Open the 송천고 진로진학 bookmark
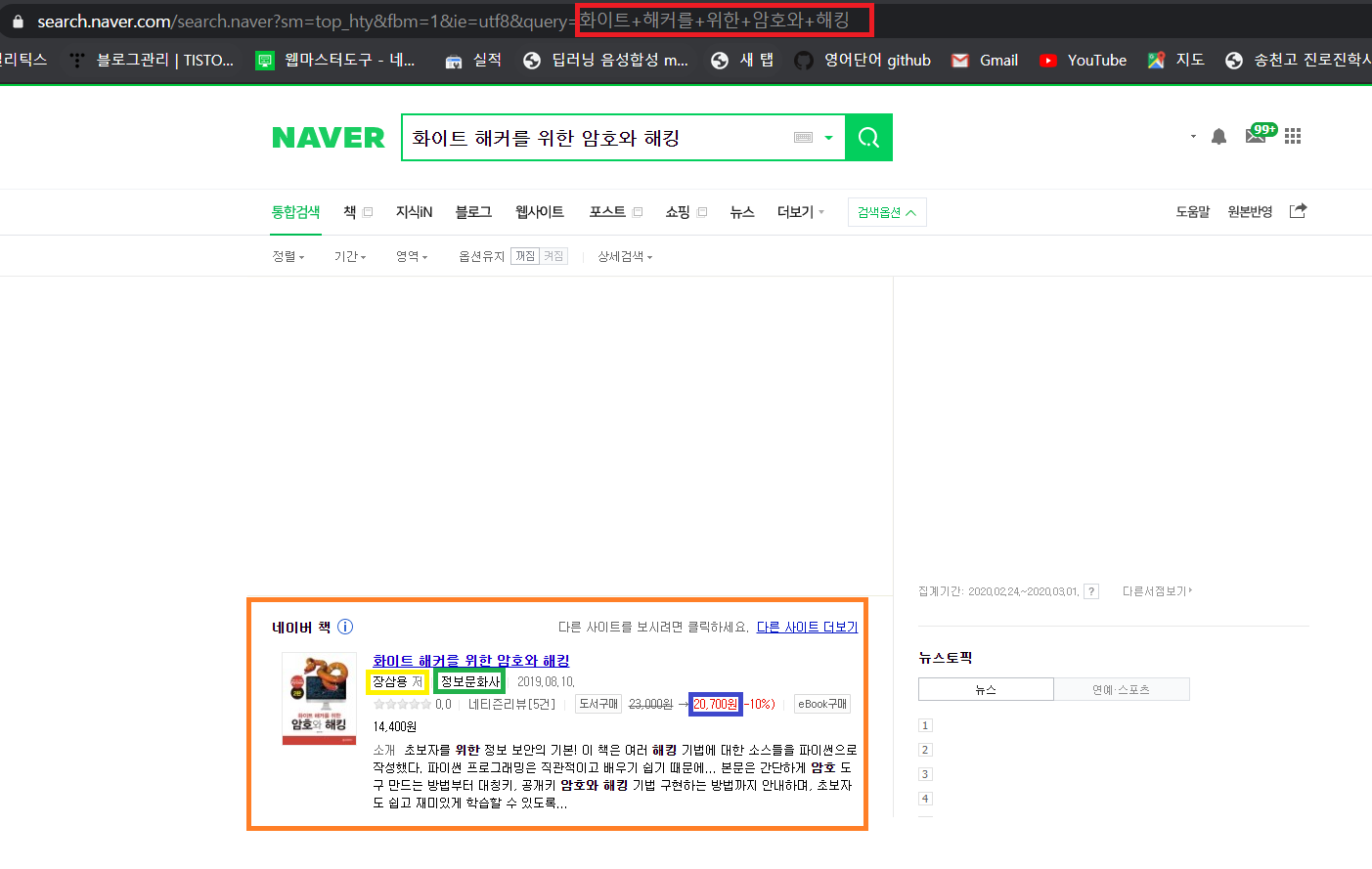 click(1298, 60)
